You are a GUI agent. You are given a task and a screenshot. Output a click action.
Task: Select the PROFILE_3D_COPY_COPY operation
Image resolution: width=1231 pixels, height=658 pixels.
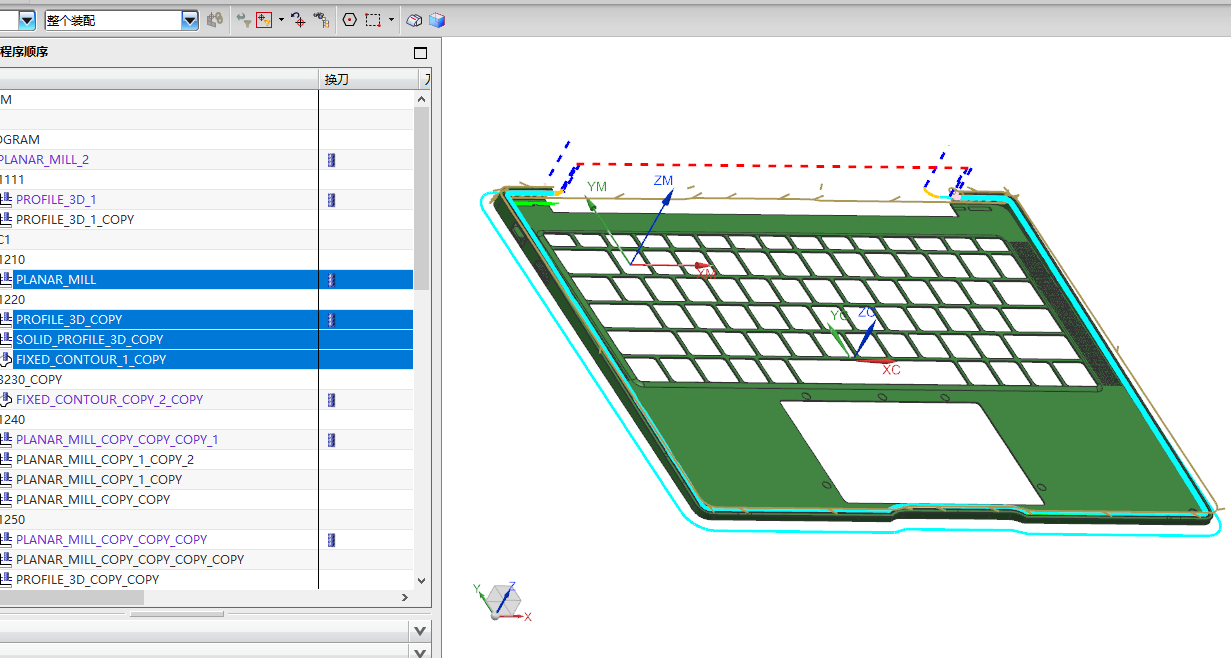tap(87, 580)
